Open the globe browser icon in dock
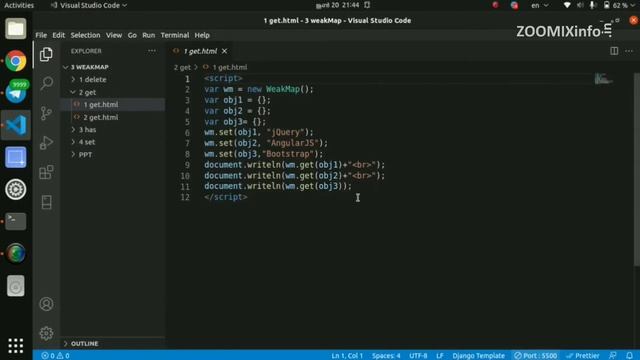 click(16, 253)
